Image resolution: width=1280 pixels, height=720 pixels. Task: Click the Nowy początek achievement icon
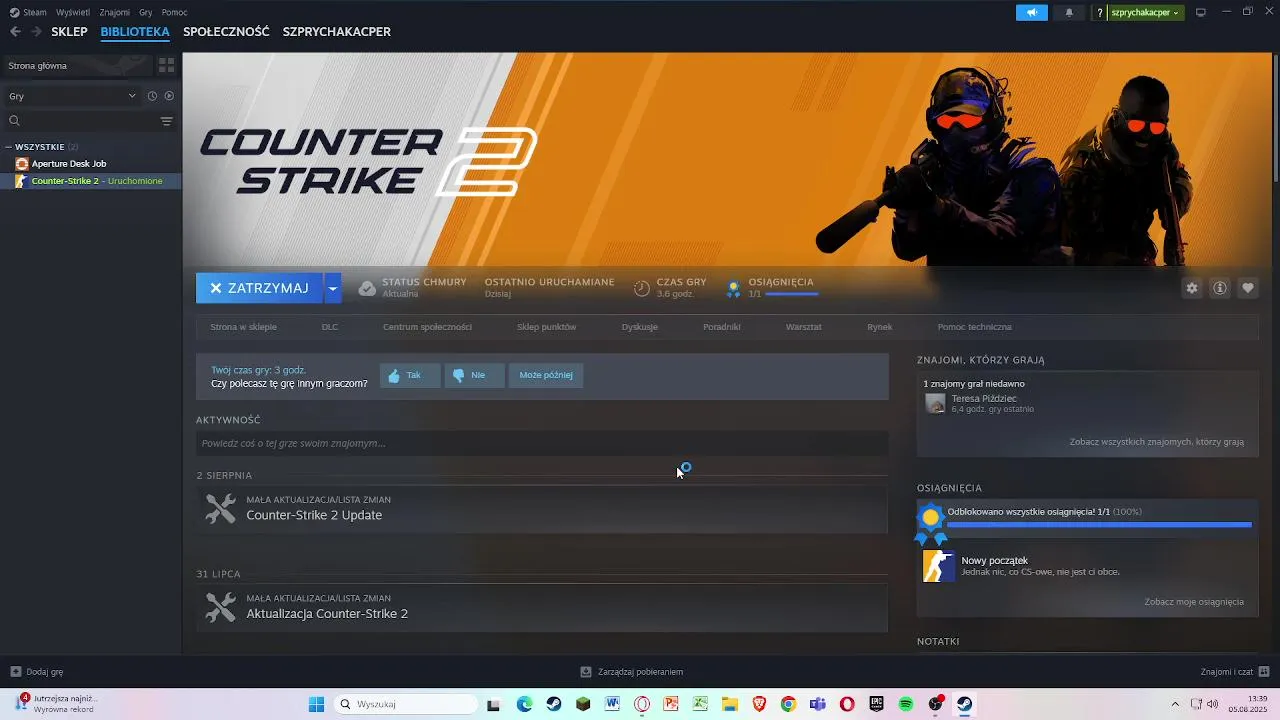click(938, 566)
